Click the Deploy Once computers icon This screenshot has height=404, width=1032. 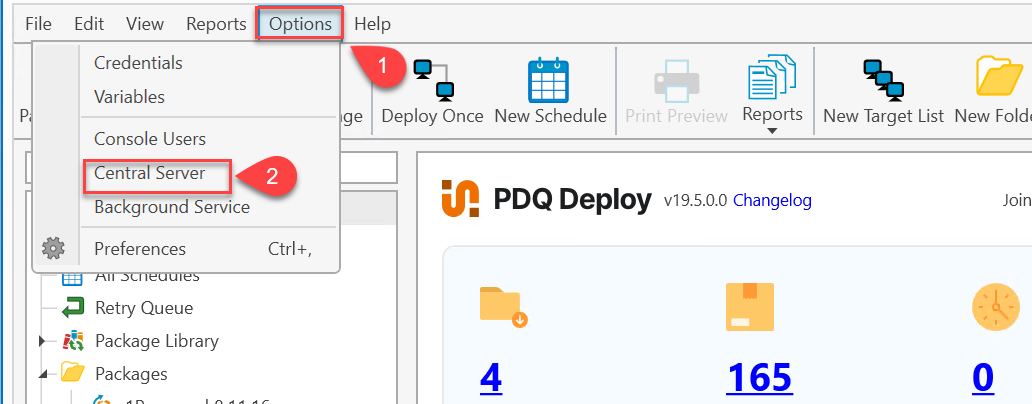[x=434, y=80]
